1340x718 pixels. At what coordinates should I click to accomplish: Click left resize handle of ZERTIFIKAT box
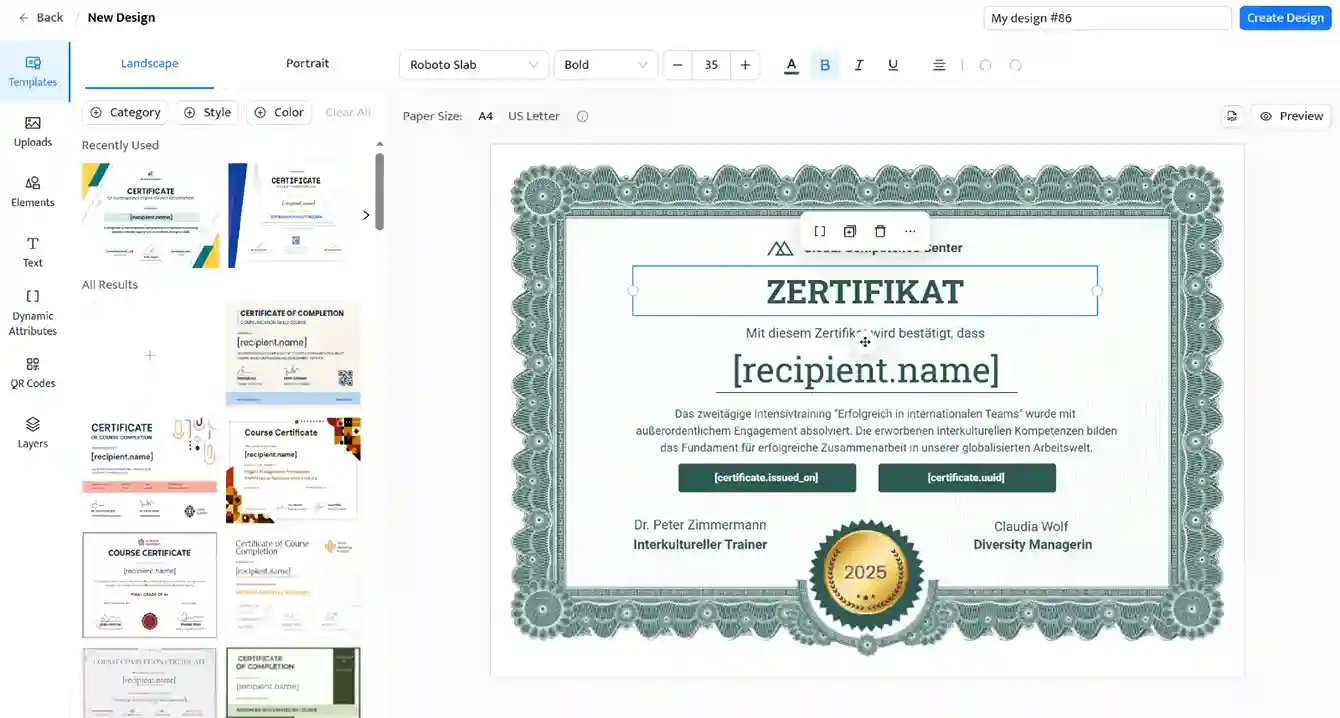(632, 291)
